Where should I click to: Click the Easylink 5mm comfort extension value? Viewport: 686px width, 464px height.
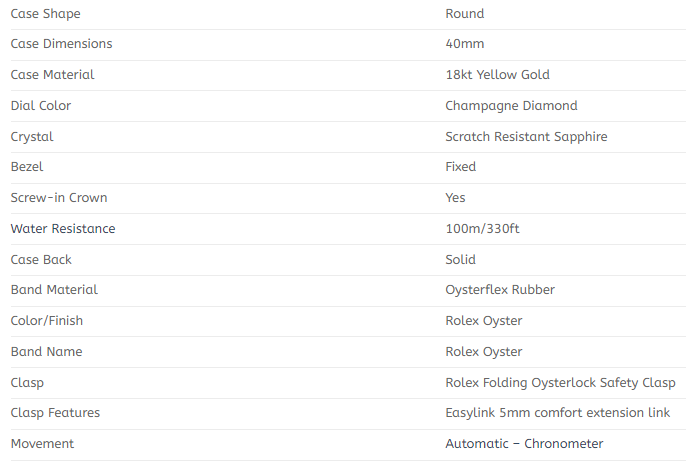click(x=557, y=413)
